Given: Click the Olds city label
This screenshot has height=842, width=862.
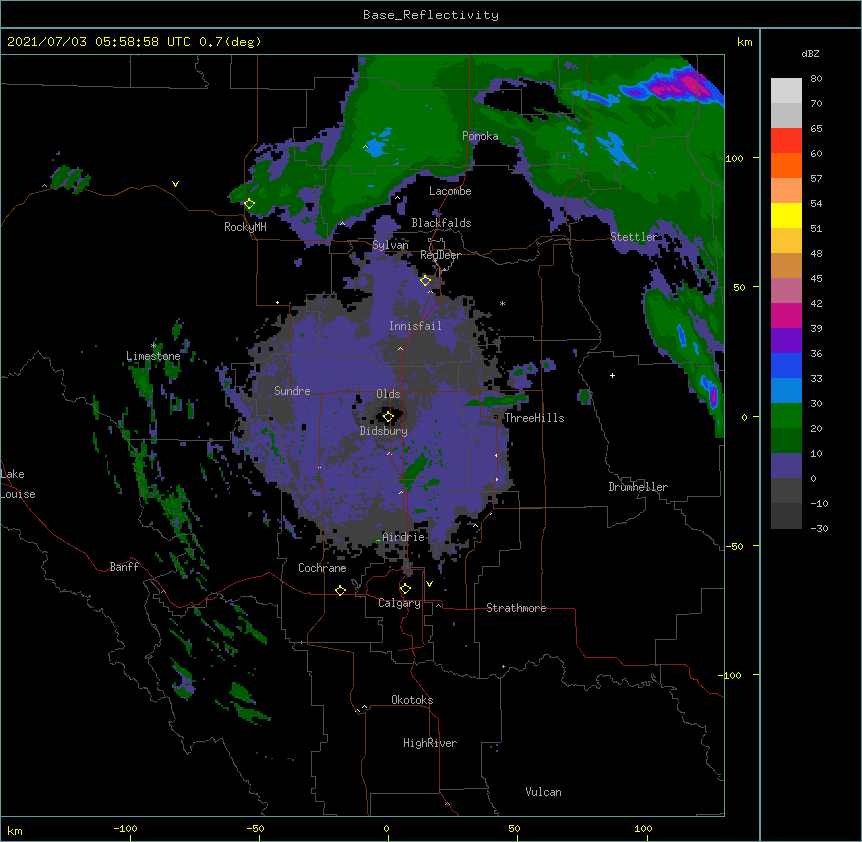Looking at the screenshot, I should coord(388,394).
